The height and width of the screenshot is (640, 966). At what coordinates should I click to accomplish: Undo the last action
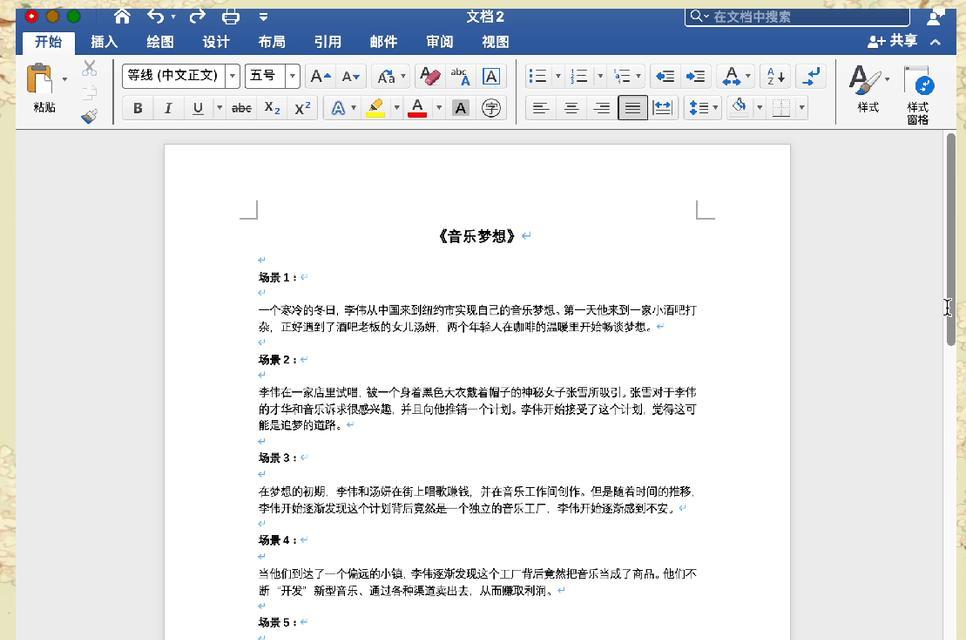pos(156,17)
